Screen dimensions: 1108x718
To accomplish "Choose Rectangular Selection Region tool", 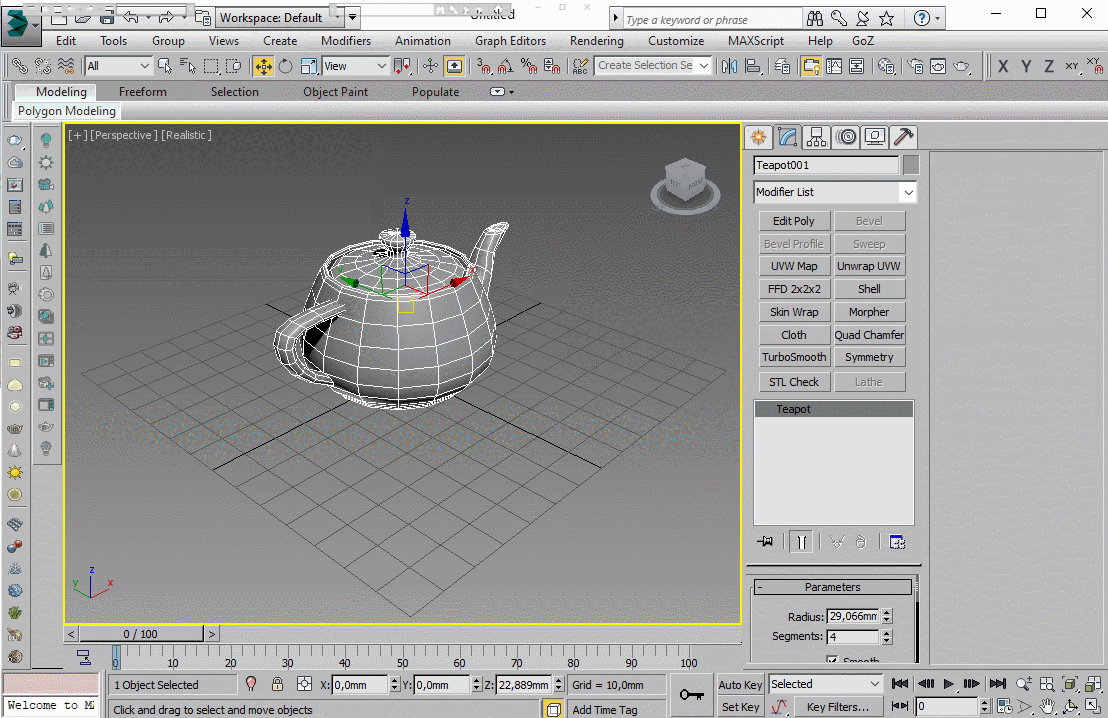I will click(x=211, y=66).
